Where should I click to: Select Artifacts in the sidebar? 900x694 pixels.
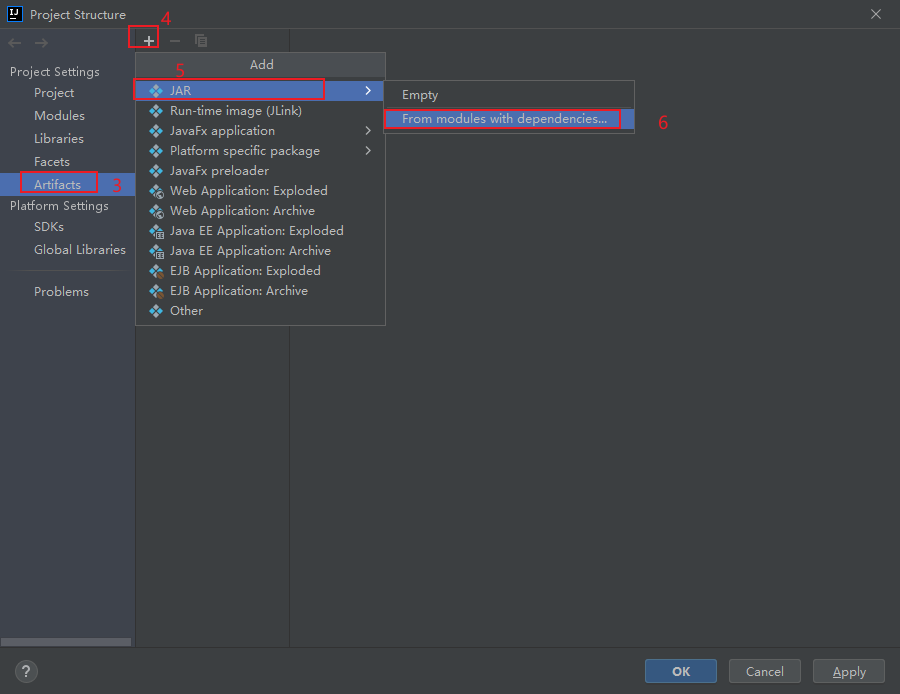(x=67, y=185)
